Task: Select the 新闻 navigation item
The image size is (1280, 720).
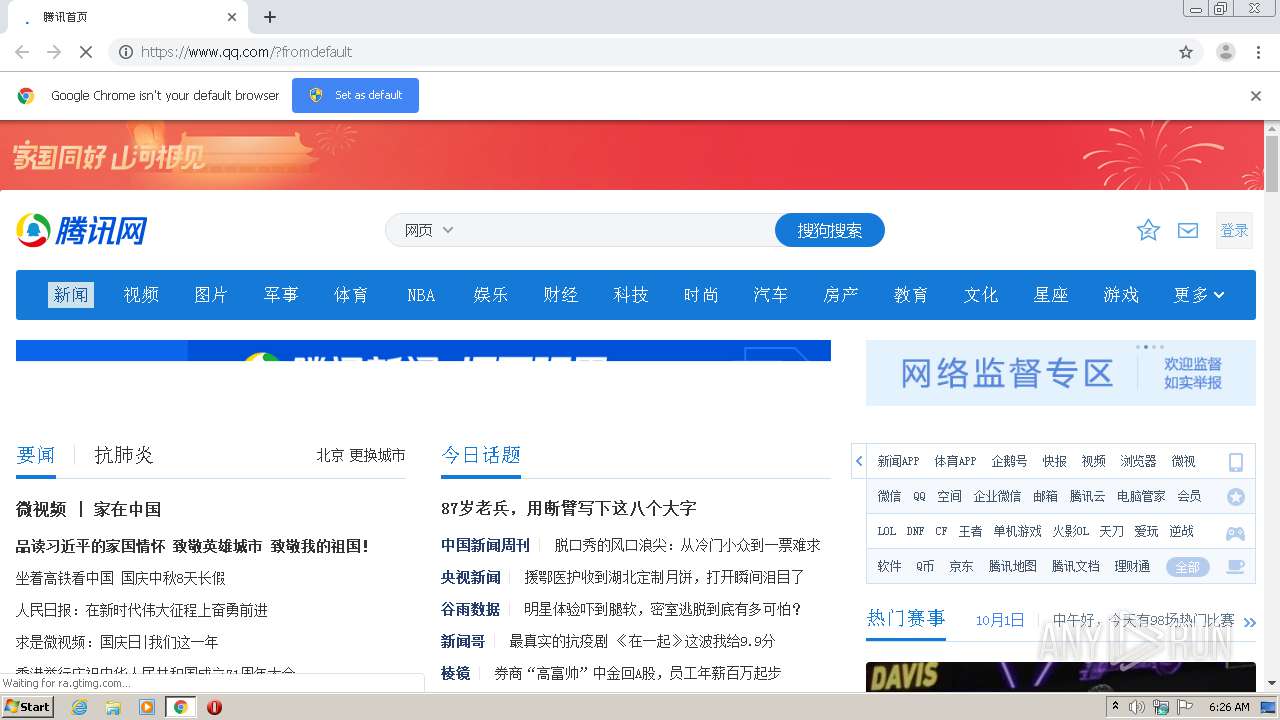Action: coord(71,295)
